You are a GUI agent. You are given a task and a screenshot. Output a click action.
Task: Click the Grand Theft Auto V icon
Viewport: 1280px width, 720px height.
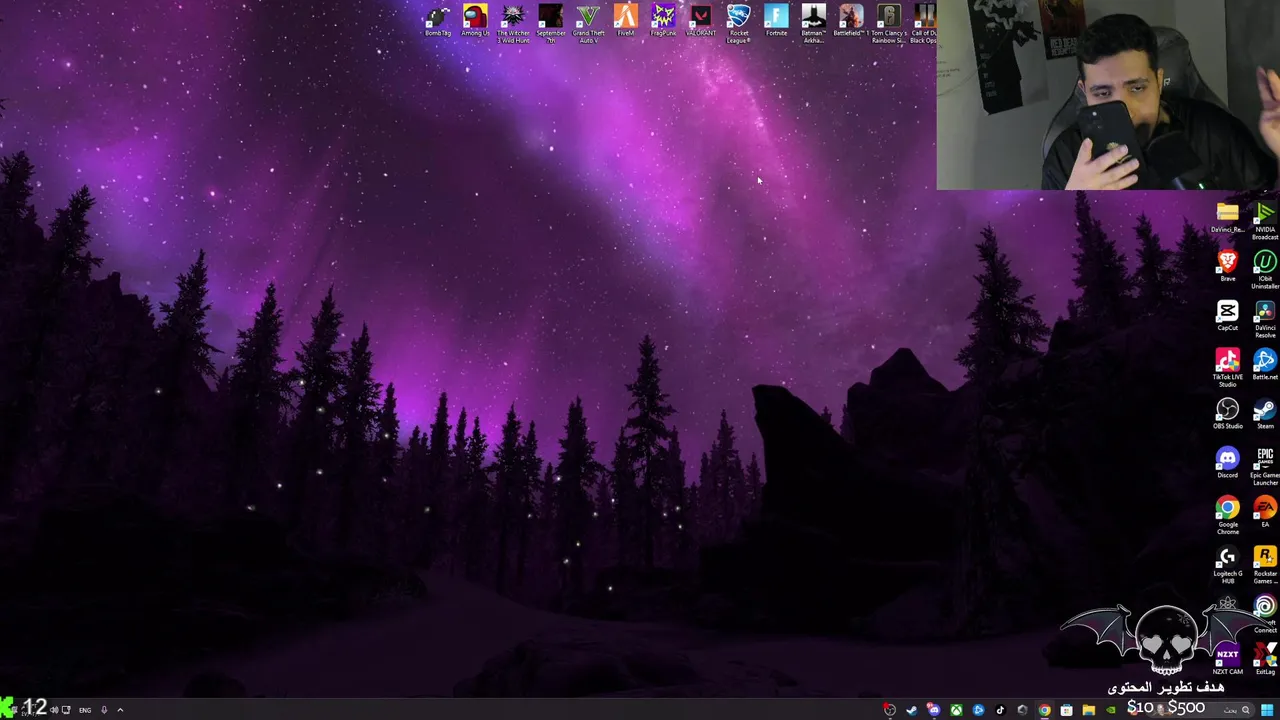(x=588, y=24)
